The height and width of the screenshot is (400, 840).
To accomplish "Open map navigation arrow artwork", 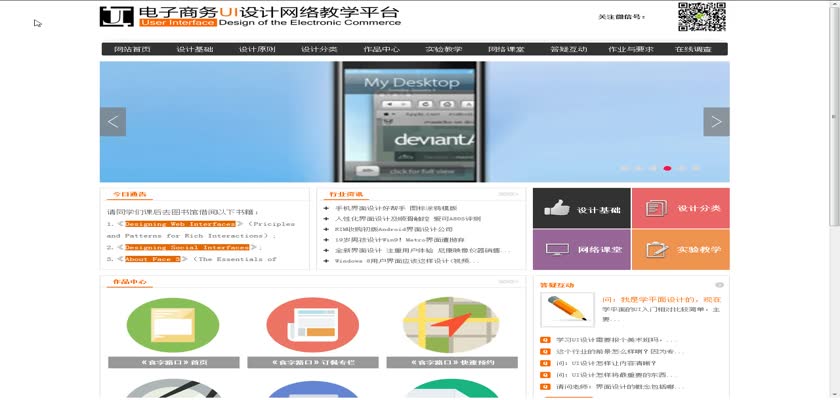I will coord(451,325).
